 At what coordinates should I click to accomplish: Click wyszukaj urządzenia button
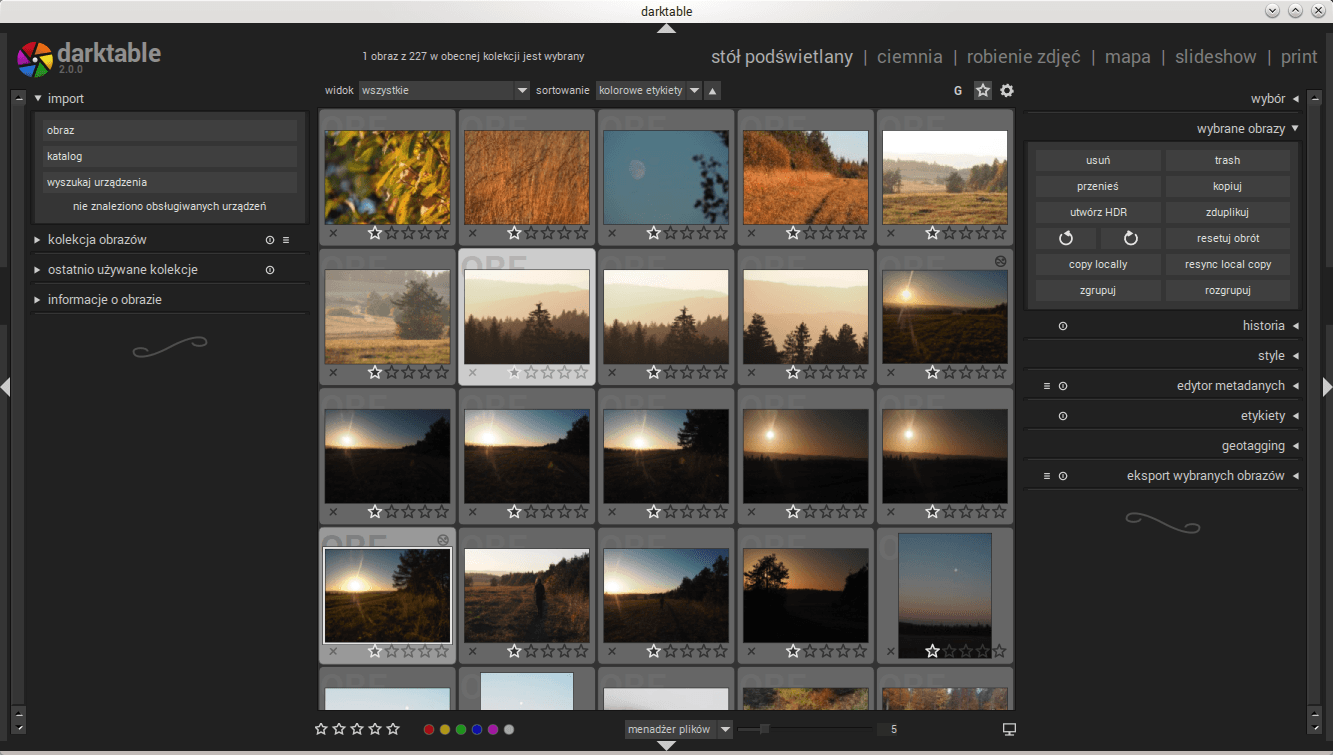169,182
